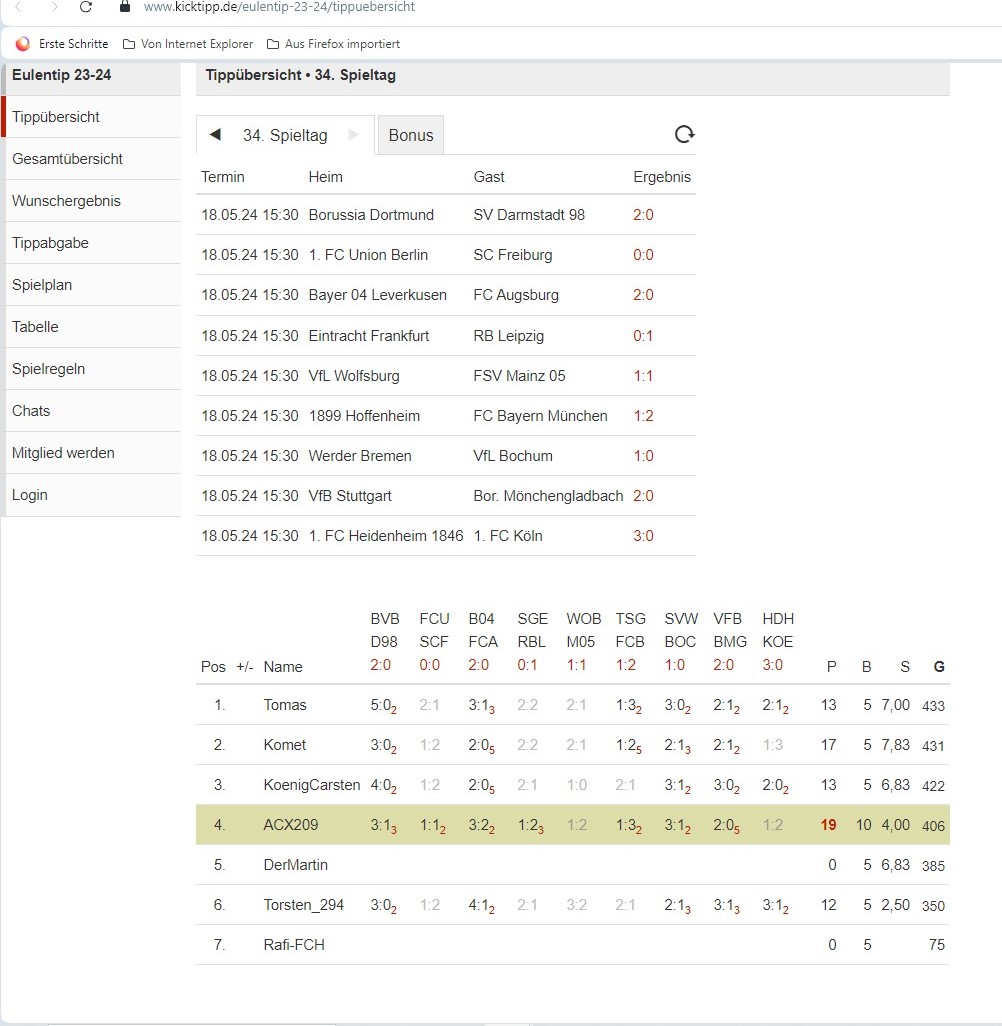Open Wunschergebnis in the sidebar

click(93, 201)
